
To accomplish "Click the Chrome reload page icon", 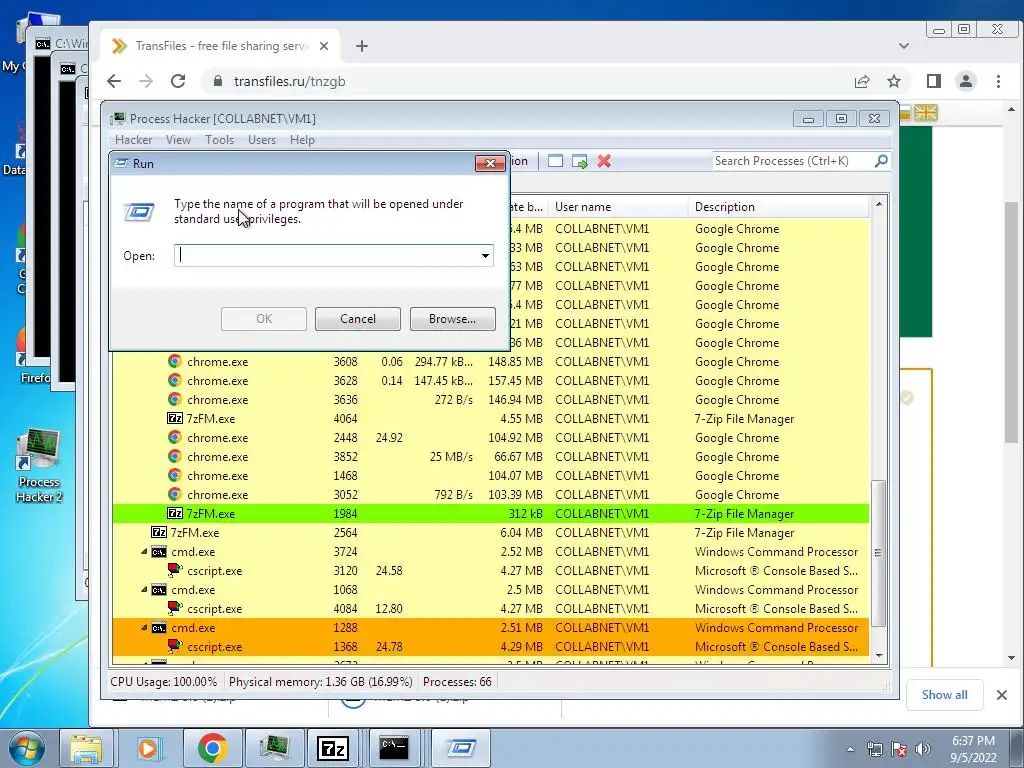I will click(178, 81).
